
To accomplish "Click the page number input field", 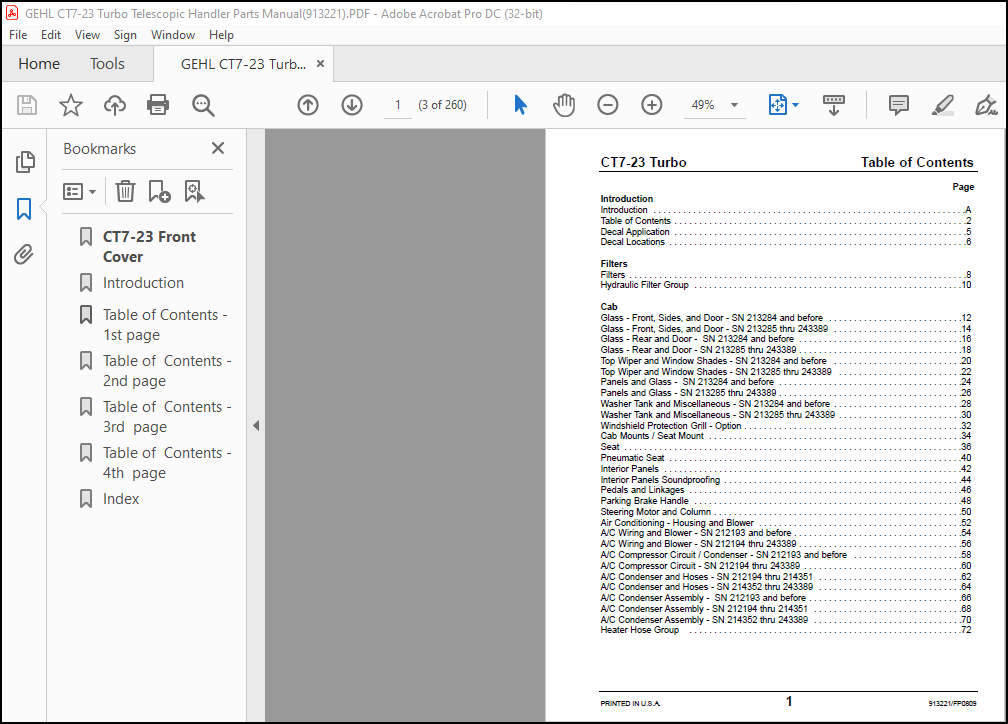I will tap(398, 105).
